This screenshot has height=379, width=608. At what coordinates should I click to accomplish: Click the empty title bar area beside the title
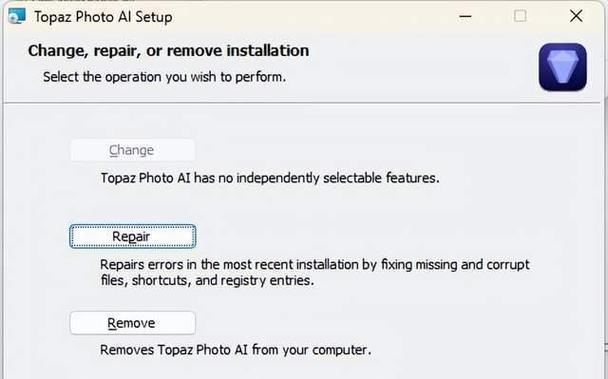(310, 17)
